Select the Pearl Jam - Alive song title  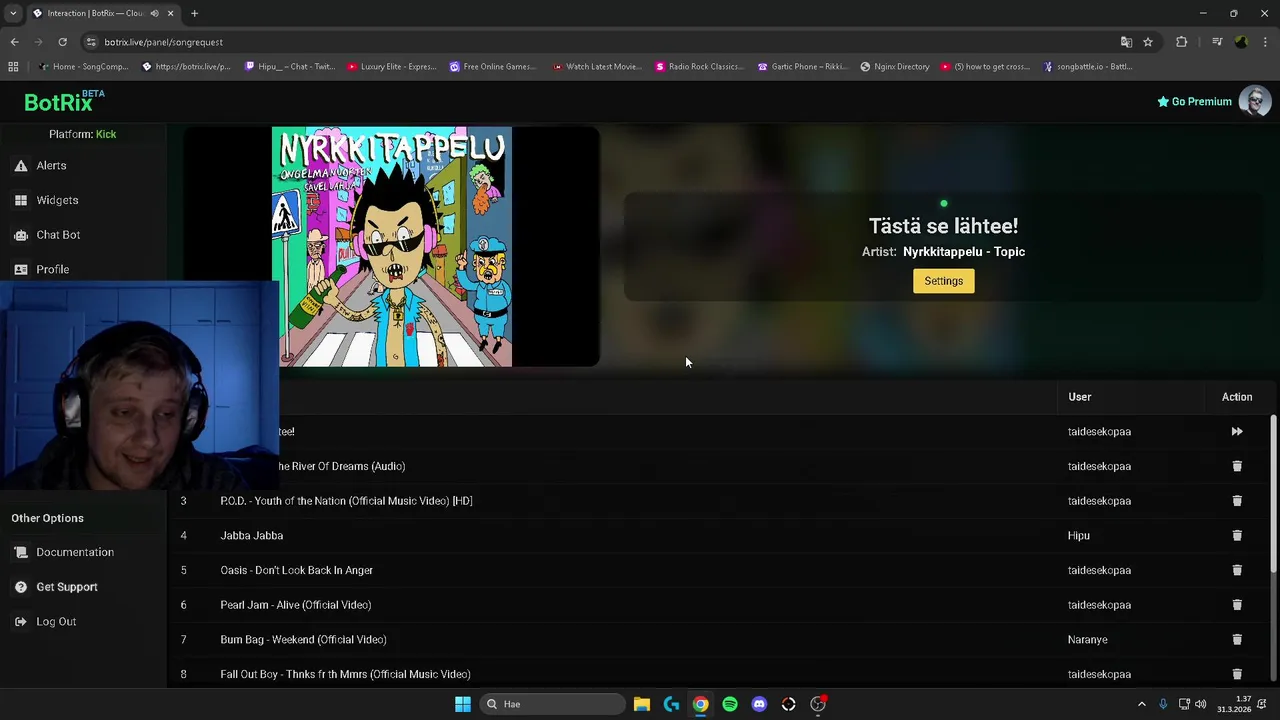[296, 605]
